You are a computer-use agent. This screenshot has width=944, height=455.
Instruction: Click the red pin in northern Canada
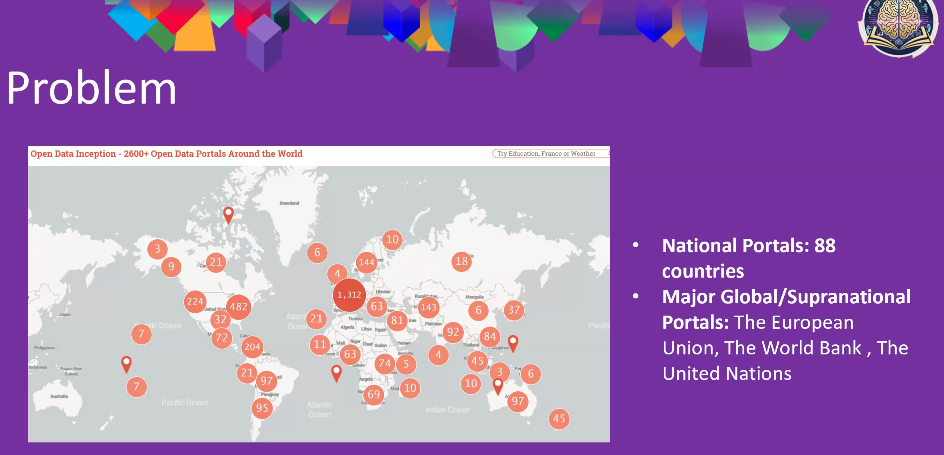(x=228, y=214)
